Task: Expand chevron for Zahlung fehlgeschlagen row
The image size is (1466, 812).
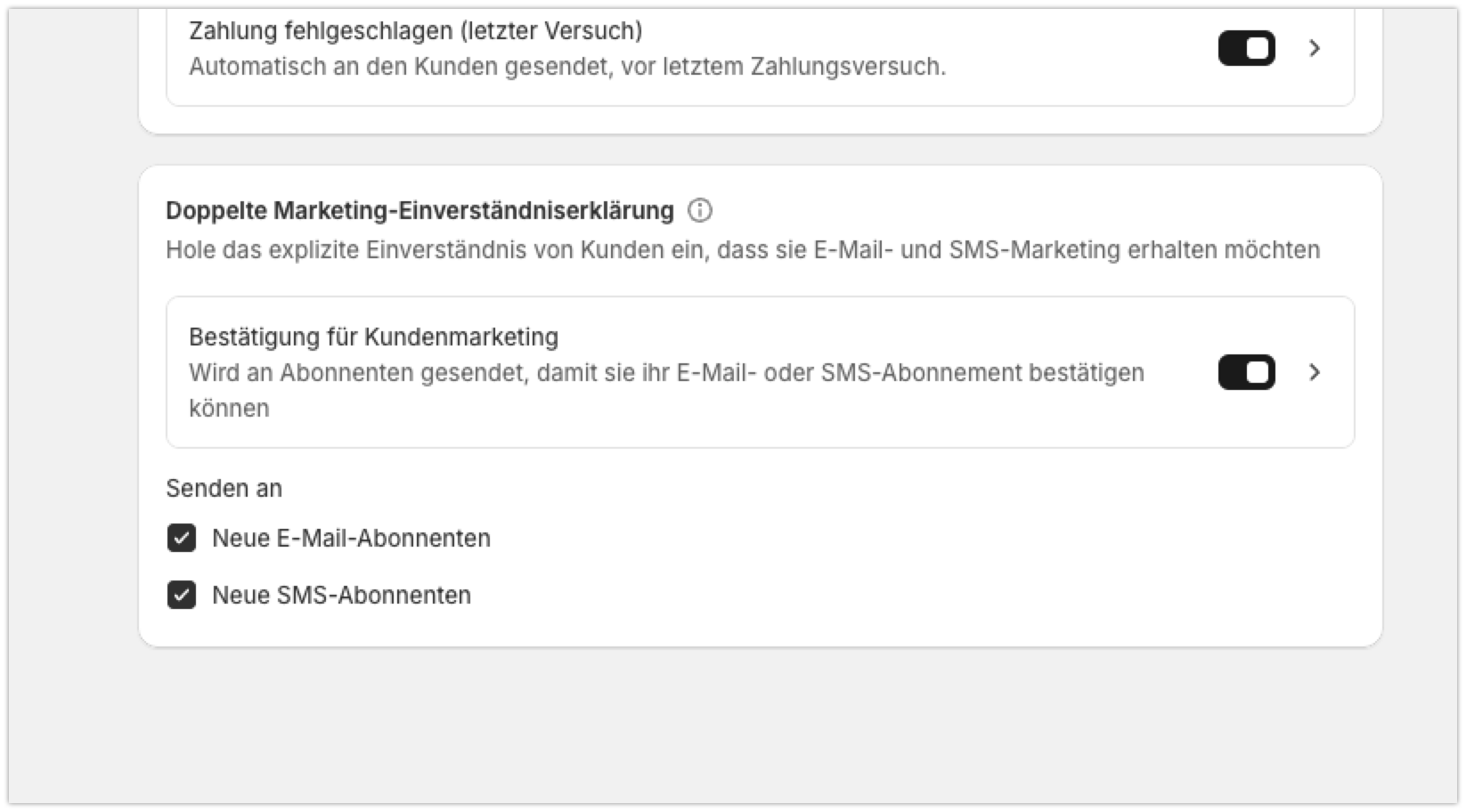Action: (1315, 48)
